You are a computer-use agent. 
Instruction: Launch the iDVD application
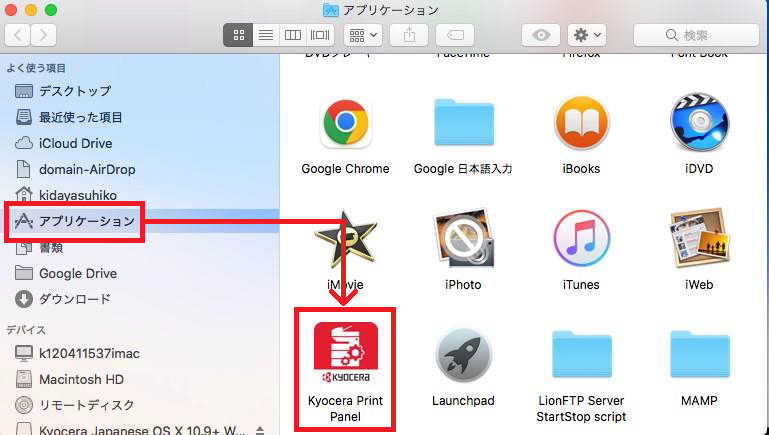tap(699, 124)
